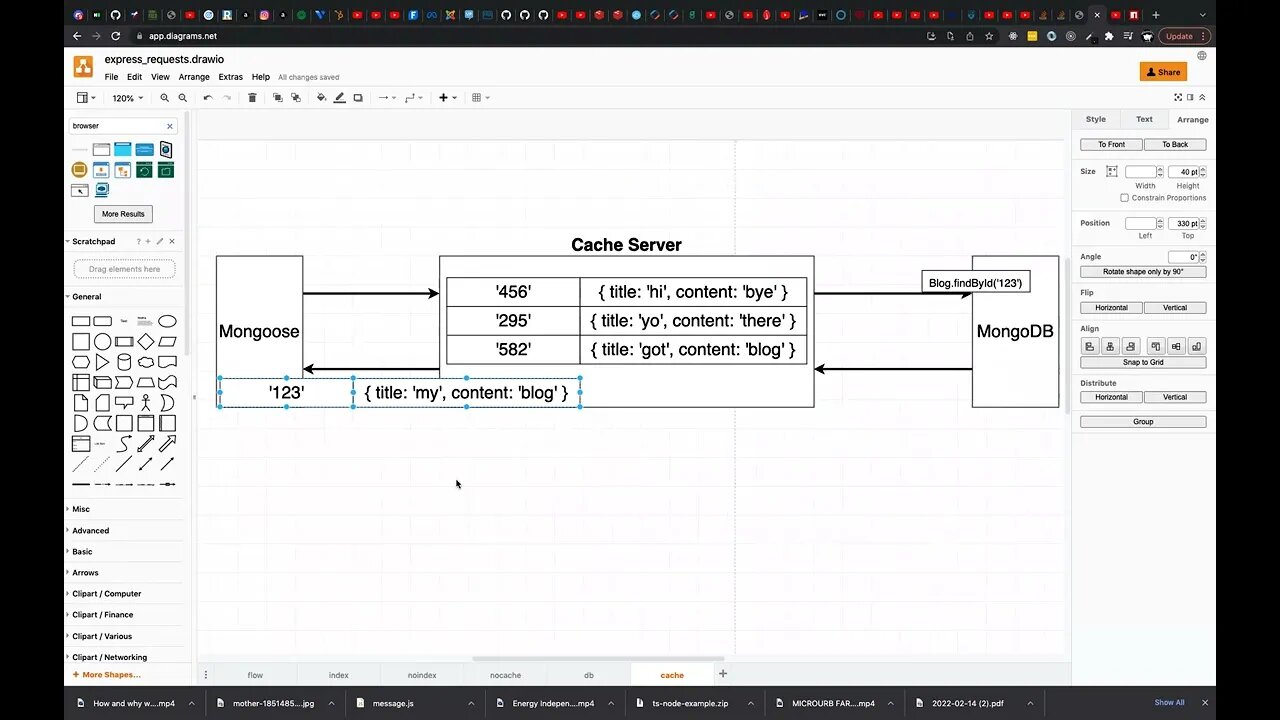Click the Angle input field
The image size is (1280, 720).
coord(1184,257)
